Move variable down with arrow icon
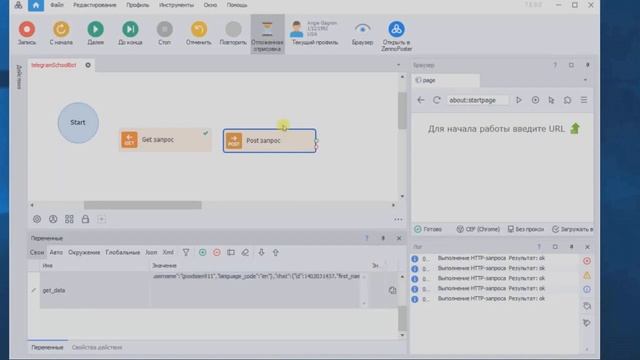The height and width of the screenshot is (360, 640). [x=261, y=253]
